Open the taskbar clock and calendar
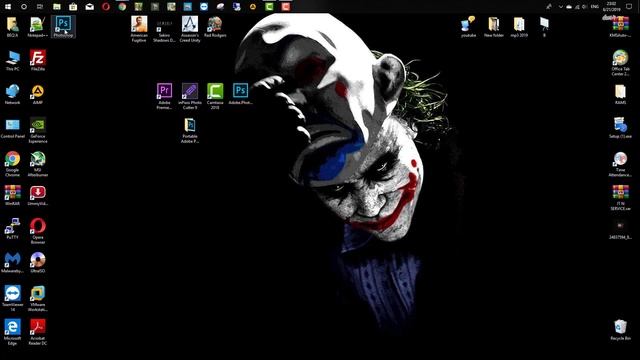640x360 pixels. pyautogui.click(x=612, y=7)
